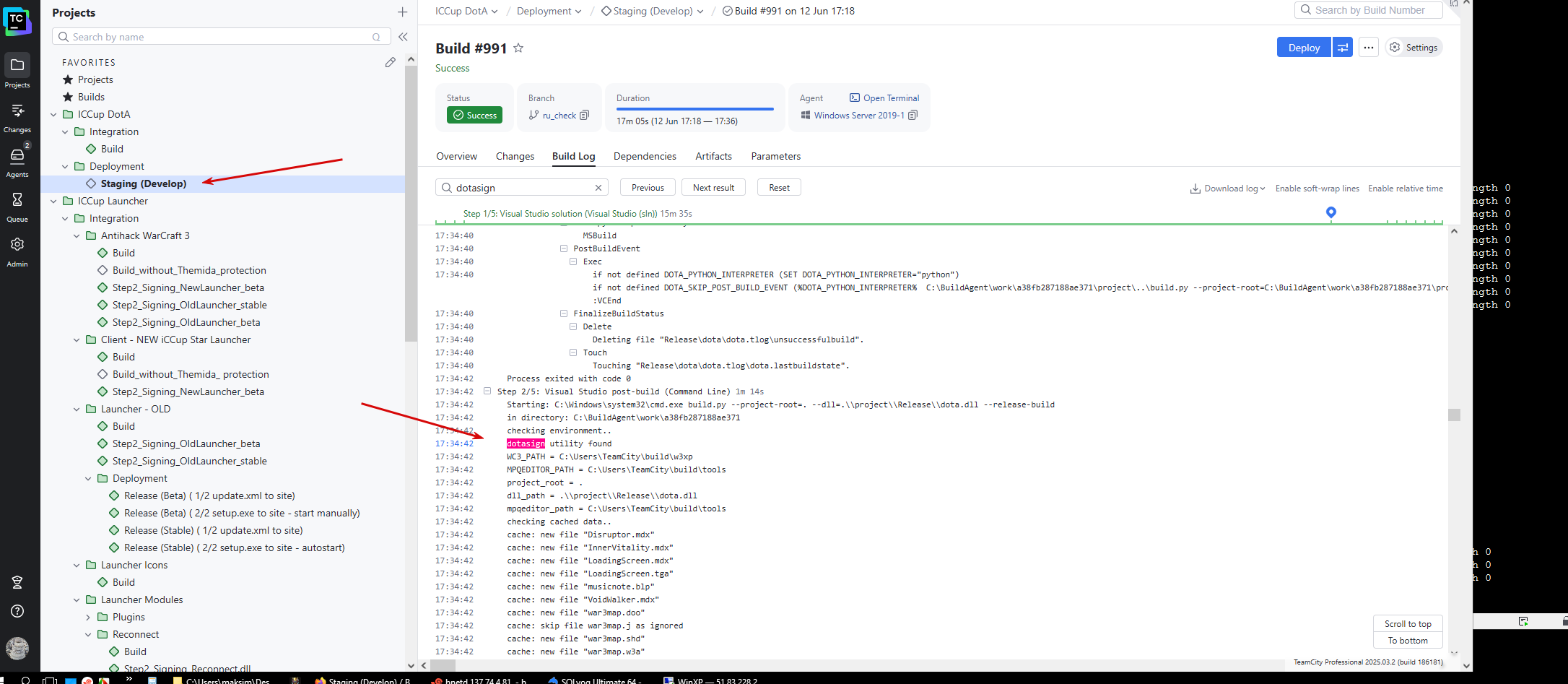Open the sidebar icon below Admin
The height and width of the screenshot is (684, 1568).
[x=17, y=582]
